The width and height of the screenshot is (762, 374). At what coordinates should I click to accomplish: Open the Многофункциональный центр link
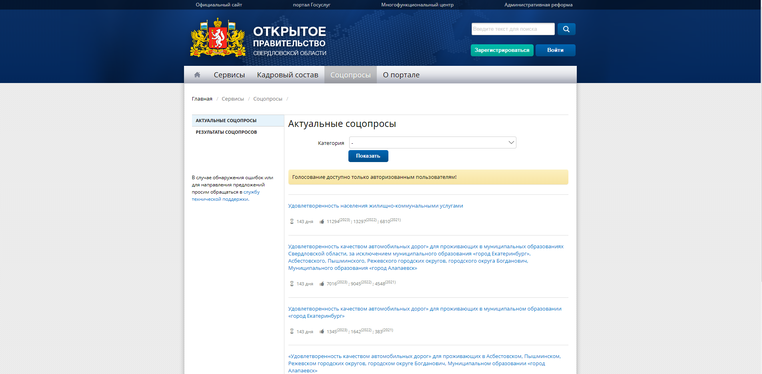417,5
